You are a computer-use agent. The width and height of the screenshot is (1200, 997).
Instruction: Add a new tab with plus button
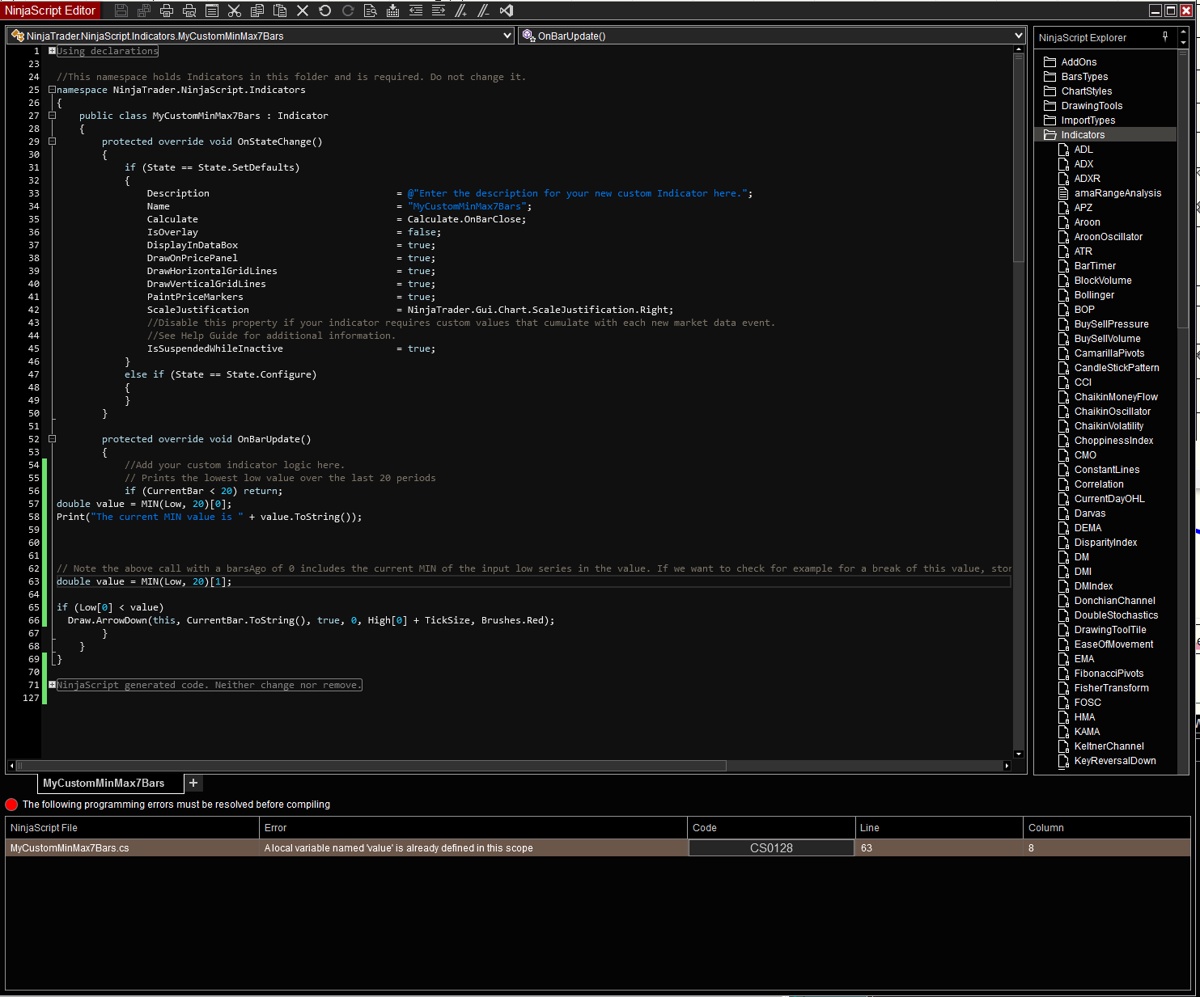point(193,783)
